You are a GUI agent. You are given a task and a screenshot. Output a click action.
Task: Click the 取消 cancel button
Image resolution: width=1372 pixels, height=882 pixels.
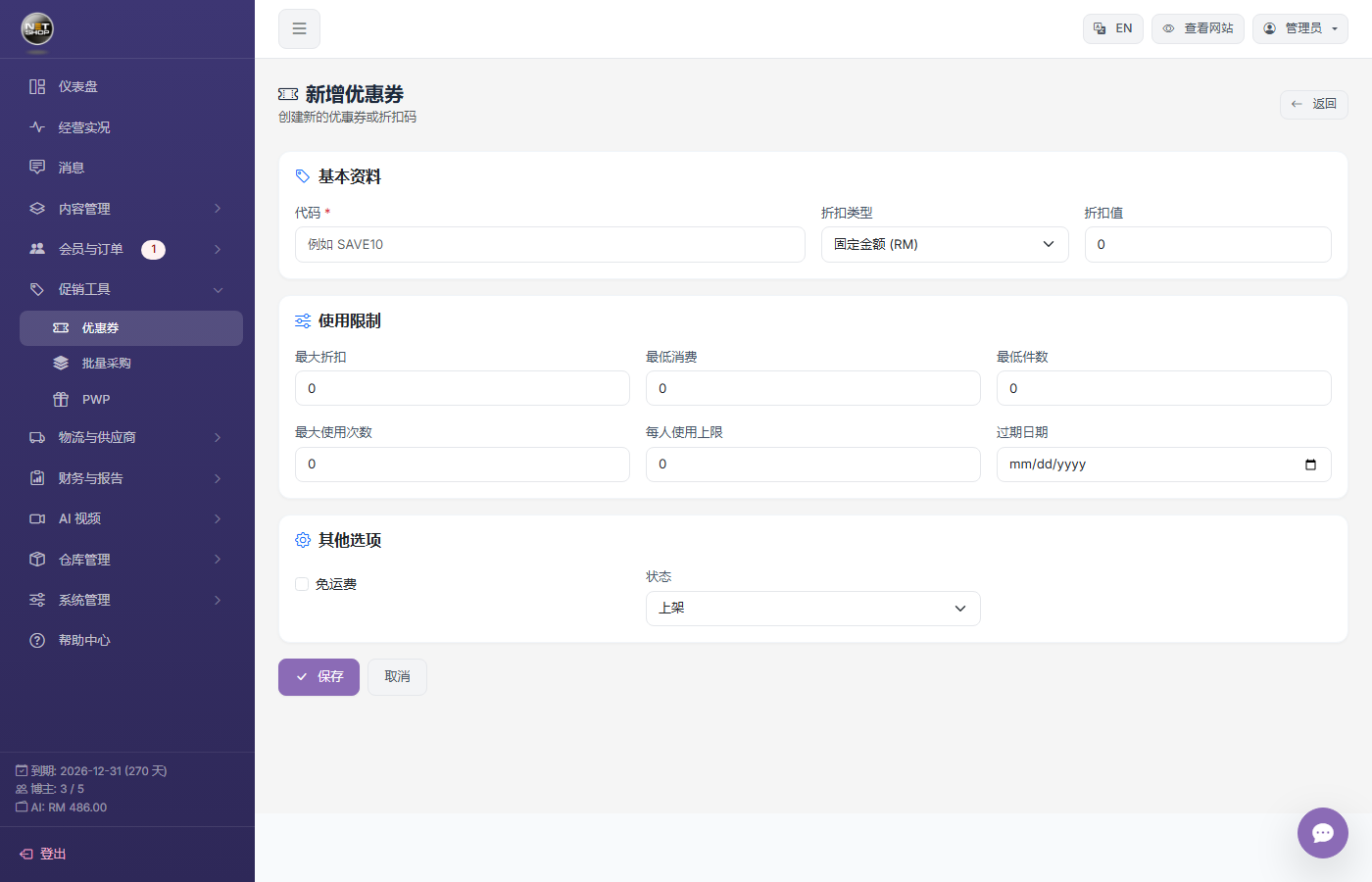coord(397,677)
